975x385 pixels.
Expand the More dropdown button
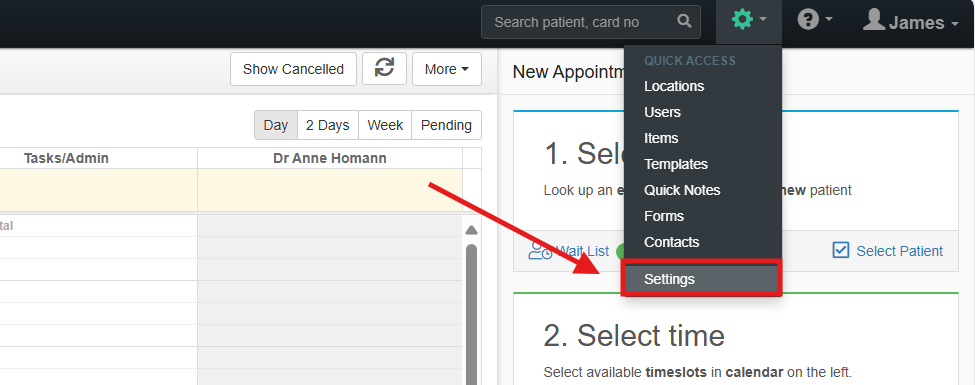(446, 69)
